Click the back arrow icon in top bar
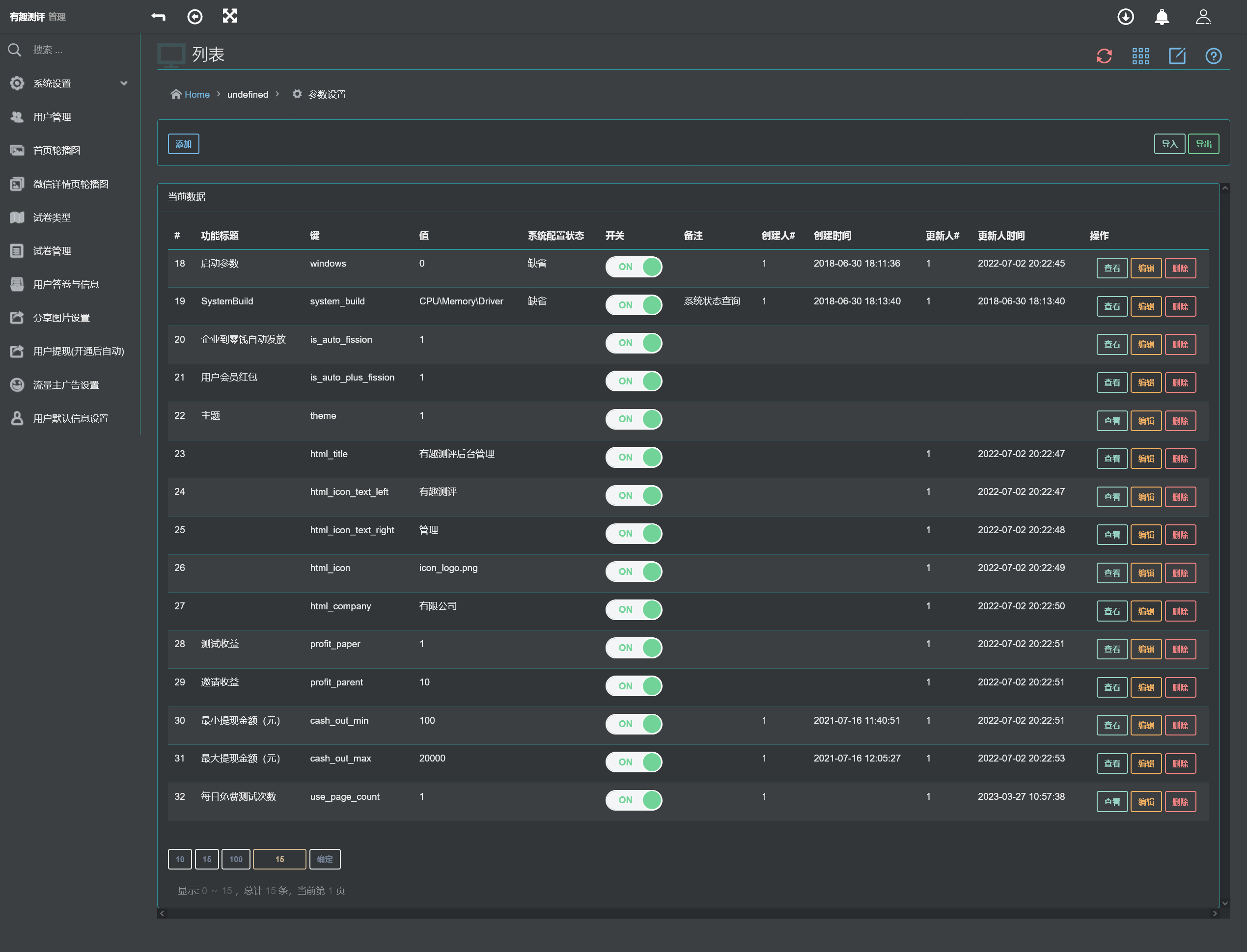 158,17
